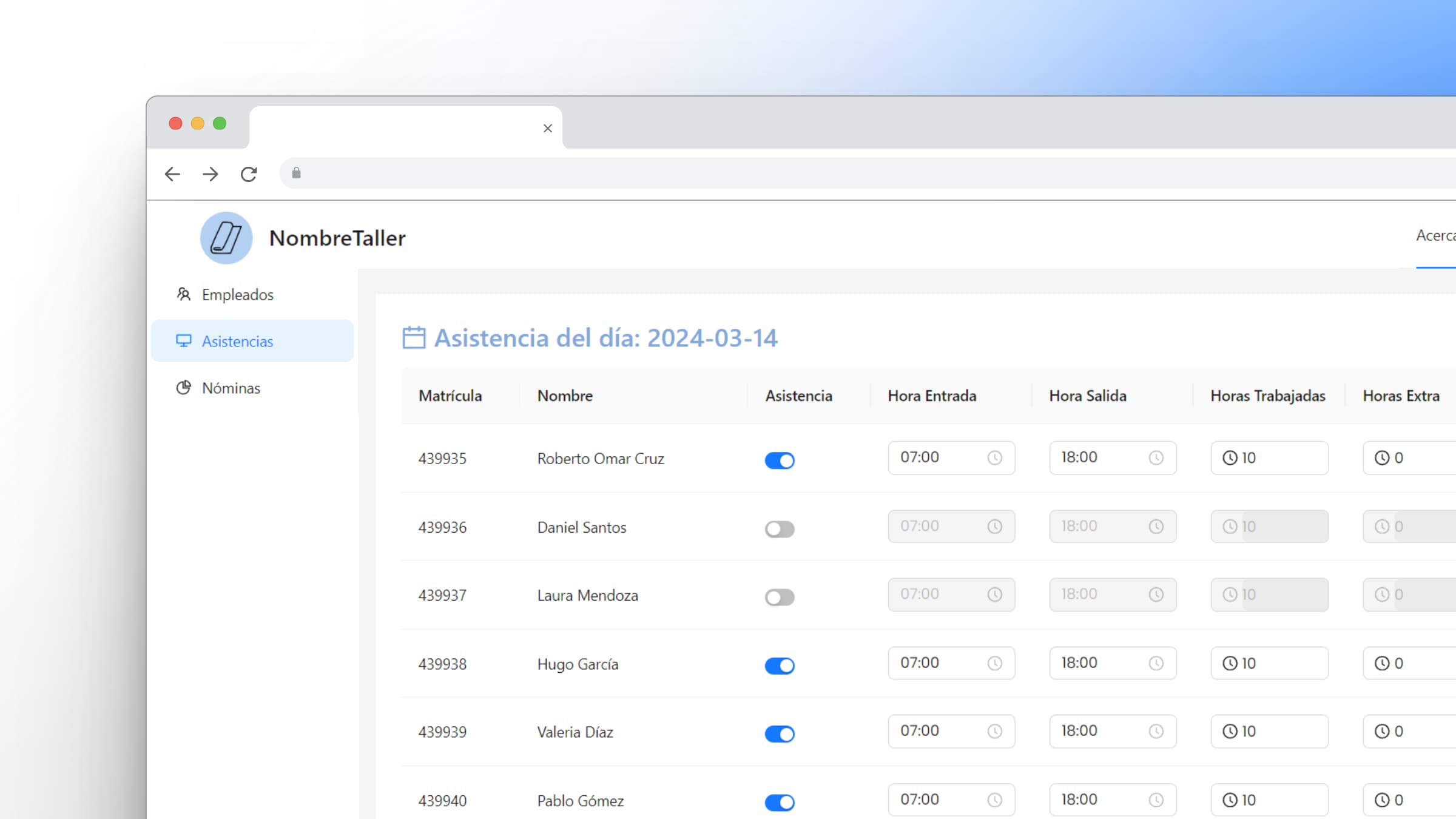This screenshot has height=819, width=1456.
Task: Click the Acerca link in header
Action: pos(1435,235)
